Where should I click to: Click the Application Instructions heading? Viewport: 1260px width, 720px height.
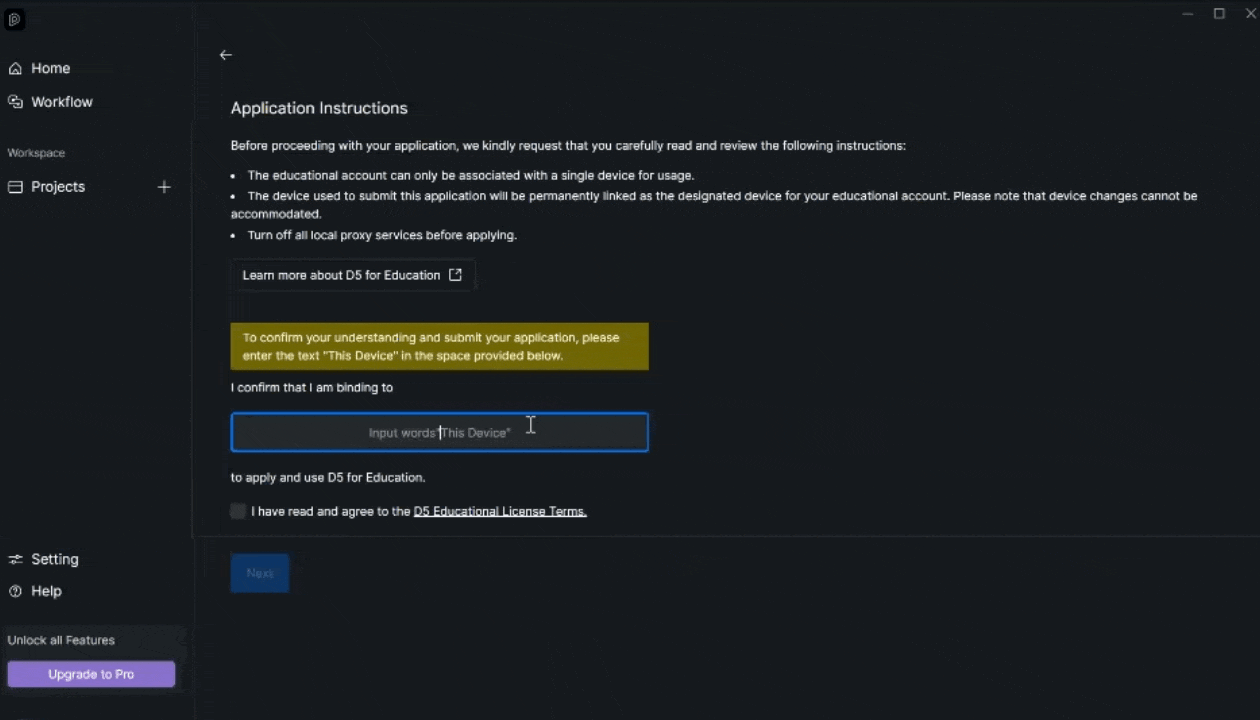point(319,108)
